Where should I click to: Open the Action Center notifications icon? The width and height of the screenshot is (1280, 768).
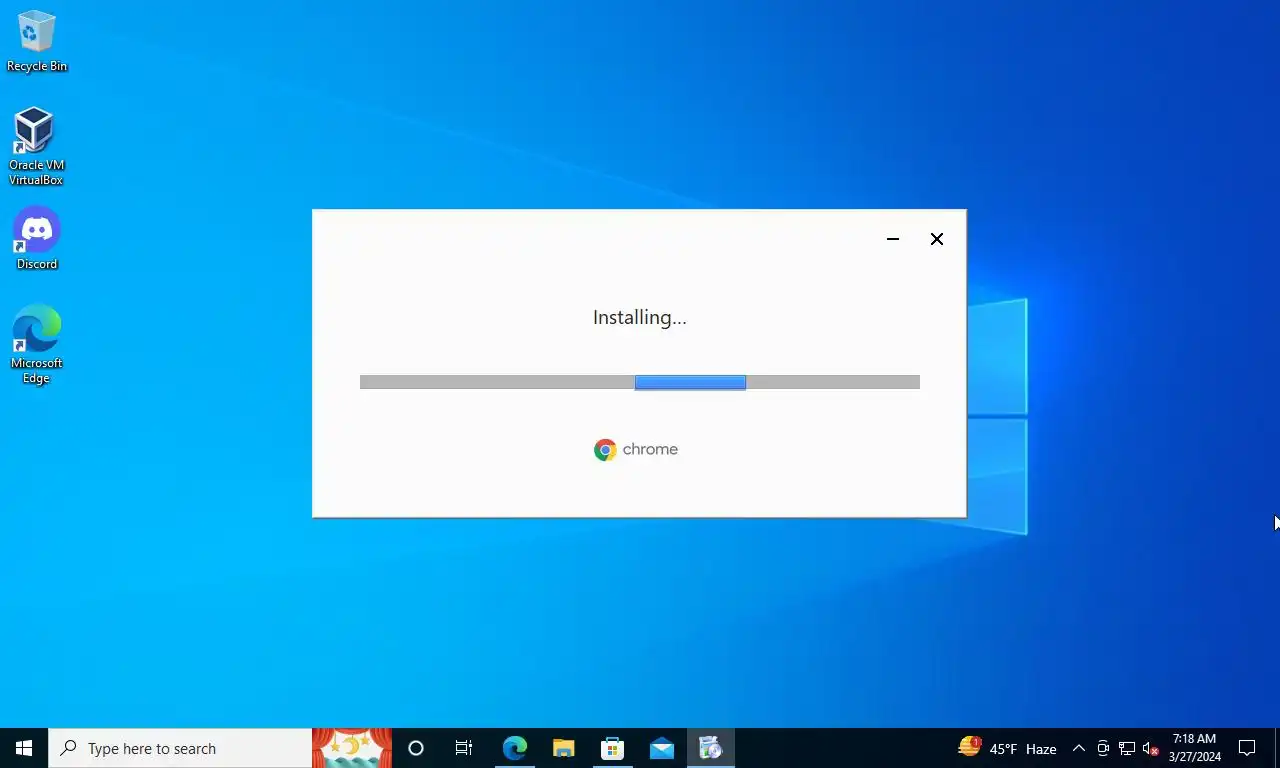(1247, 748)
